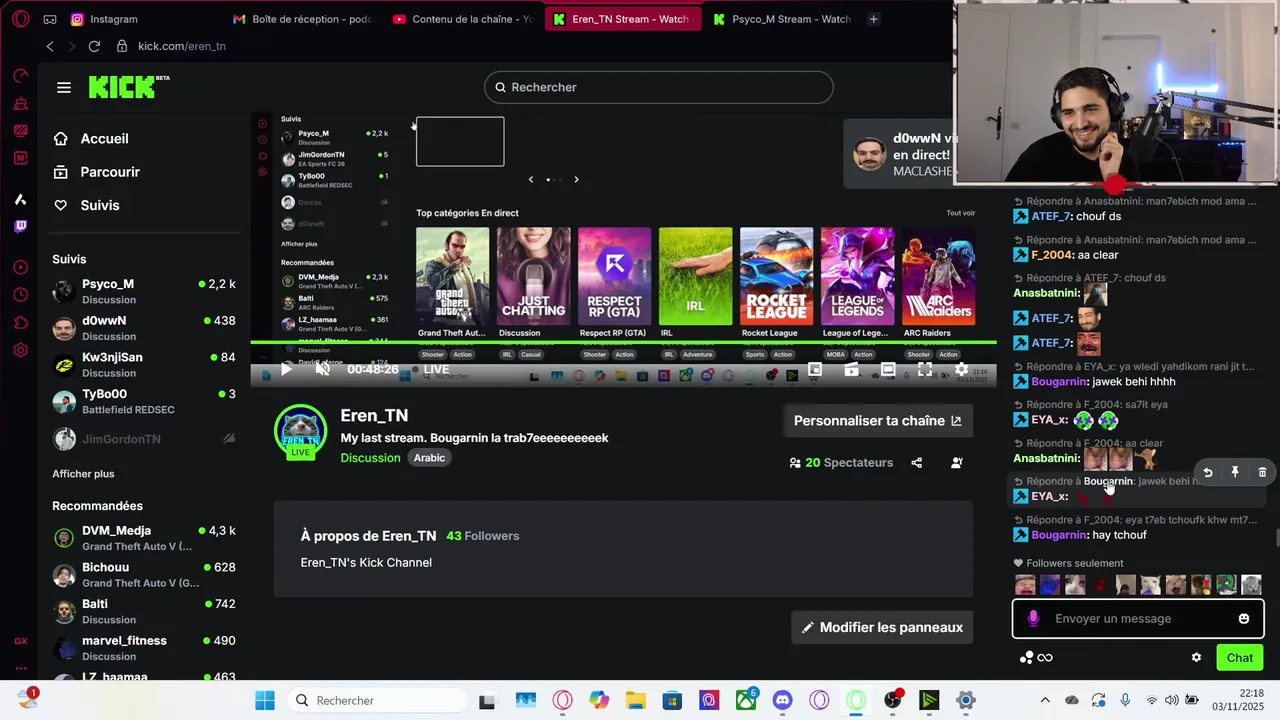The image size is (1280, 720).
Task: Open GX Corner icon in Opera sidebar
Action: pyautogui.click(x=21, y=641)
